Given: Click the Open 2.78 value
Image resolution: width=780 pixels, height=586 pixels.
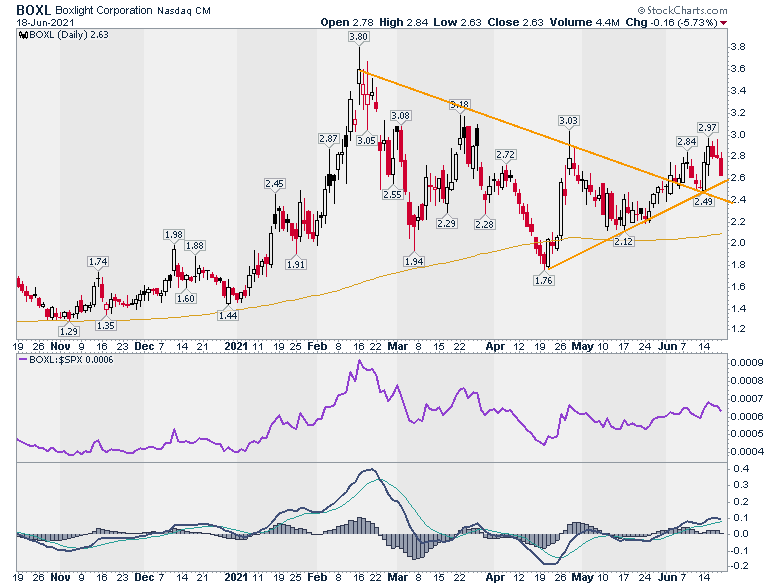Looking at the screenshot, I should (347, 22).
